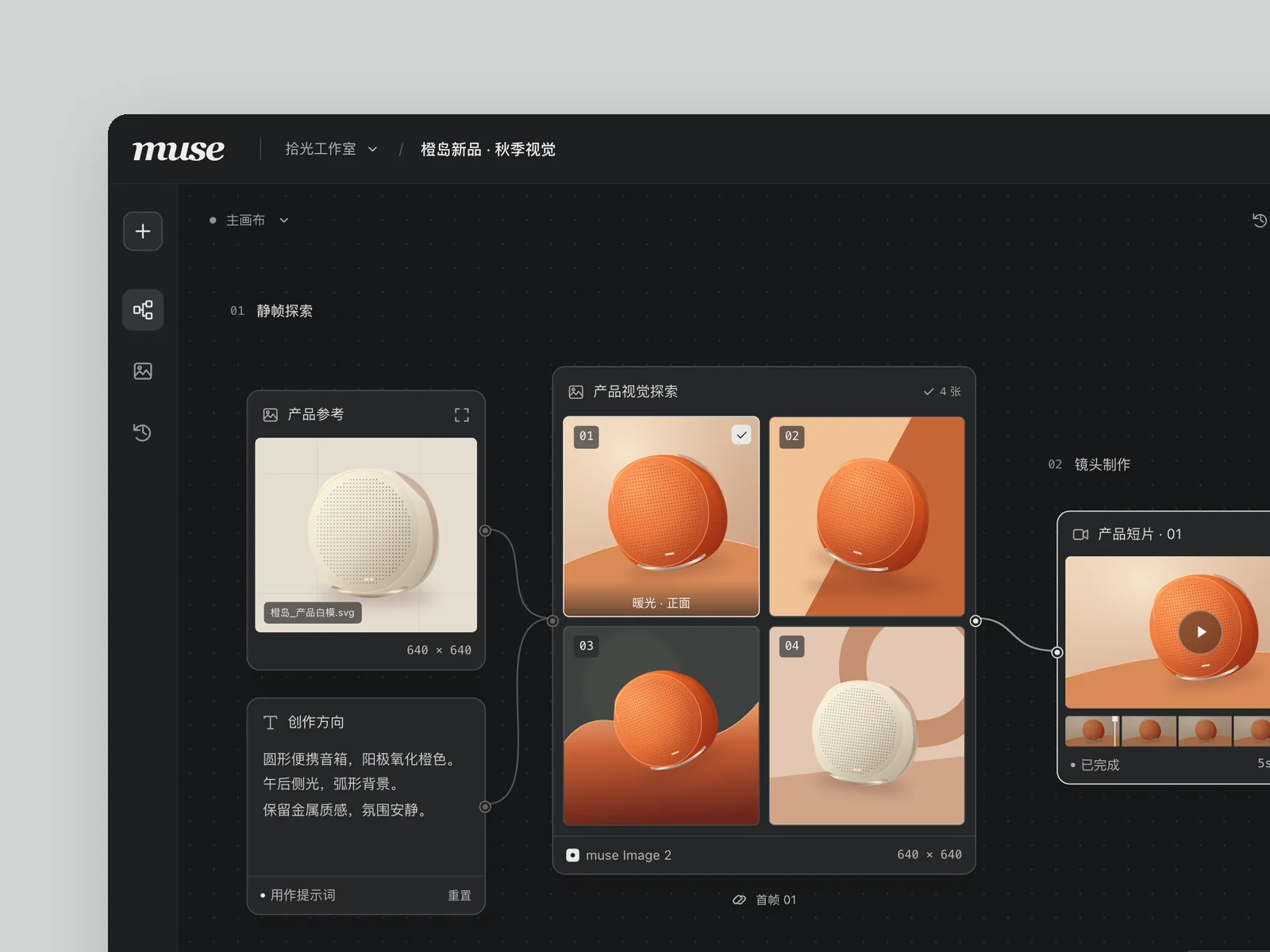Click the output port of 创作方向 node
1270x952 pixels.
(x=485, y=807)
